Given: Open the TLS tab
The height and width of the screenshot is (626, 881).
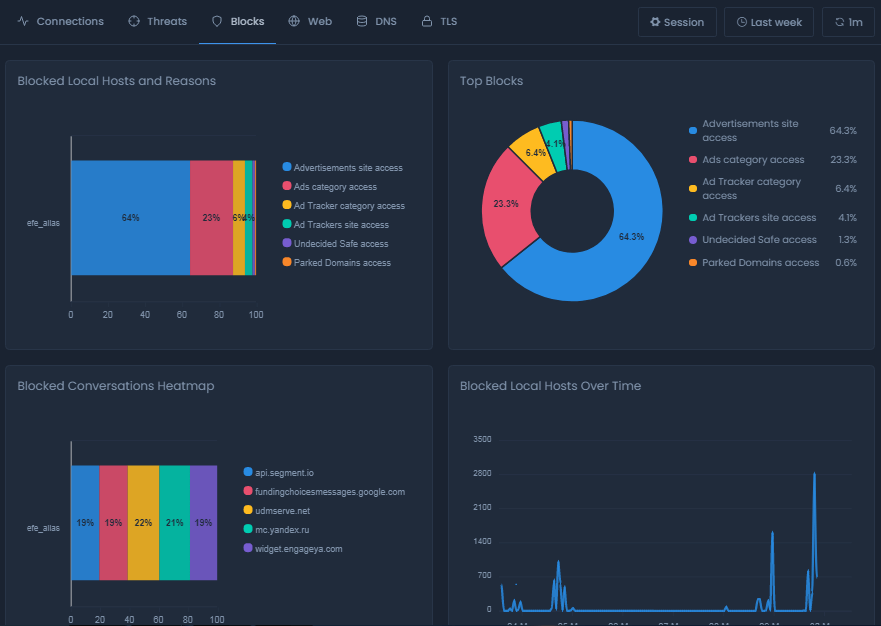Looking at the screenshot, I should (x=439, y=20).
